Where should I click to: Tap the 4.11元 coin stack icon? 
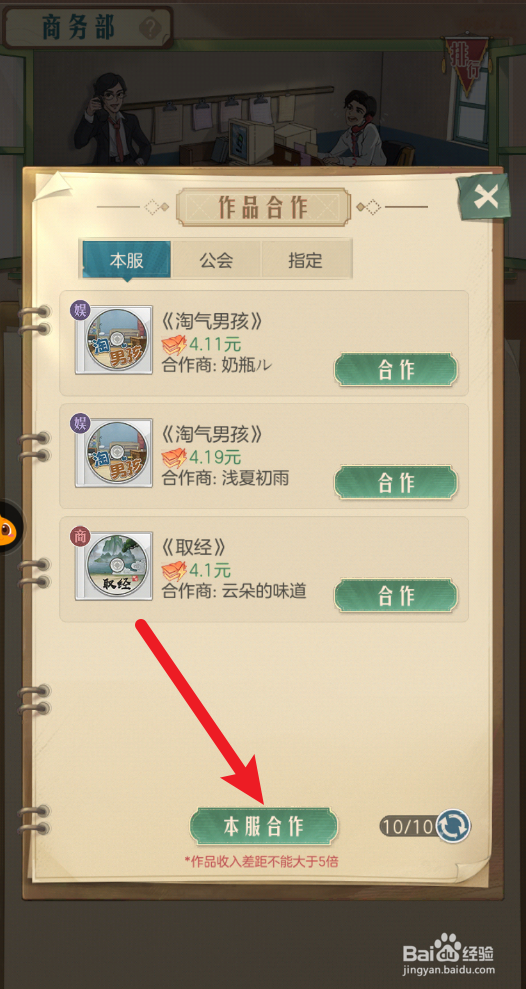coord(174,344)
